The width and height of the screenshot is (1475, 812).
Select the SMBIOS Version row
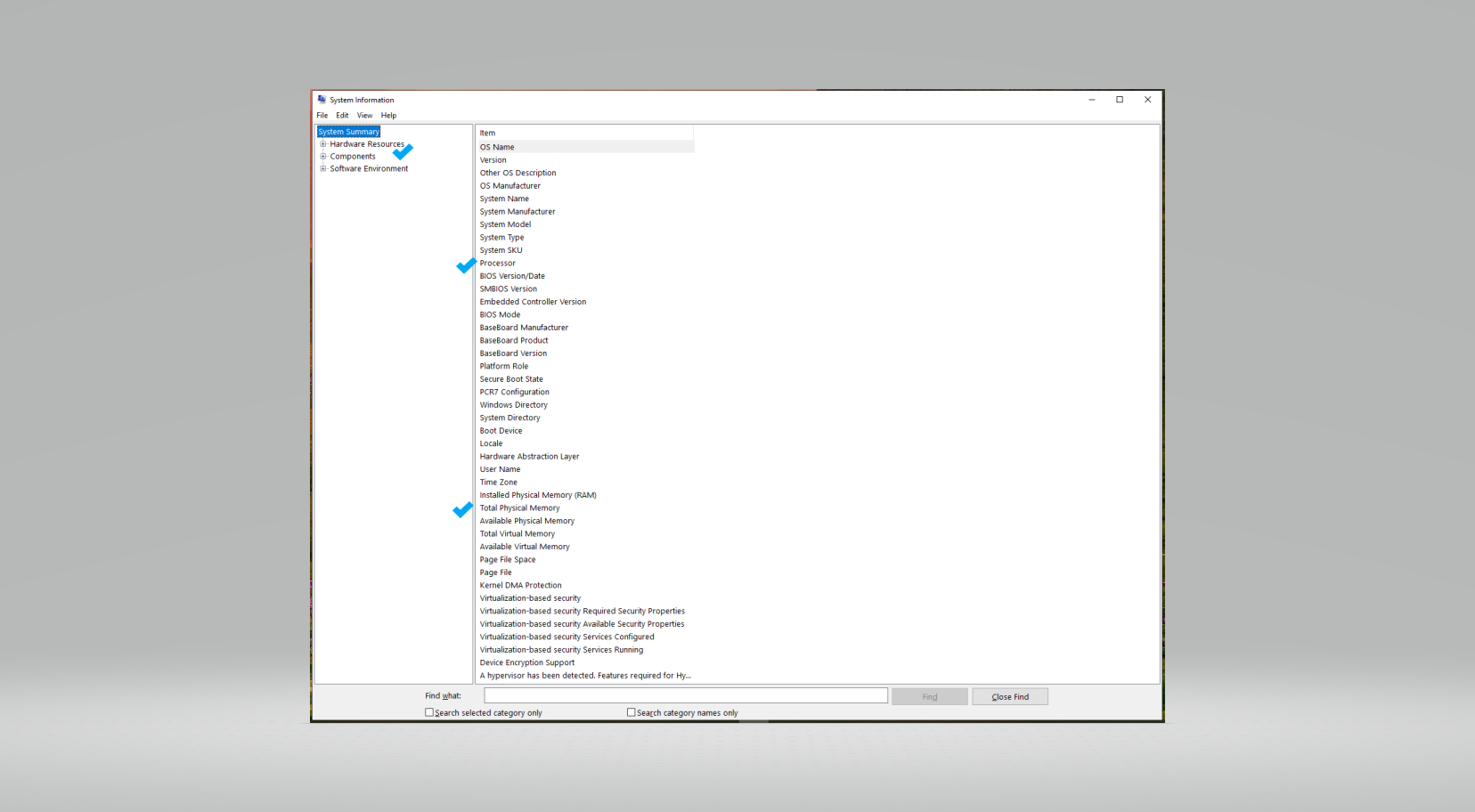click(x=585, y=289)
